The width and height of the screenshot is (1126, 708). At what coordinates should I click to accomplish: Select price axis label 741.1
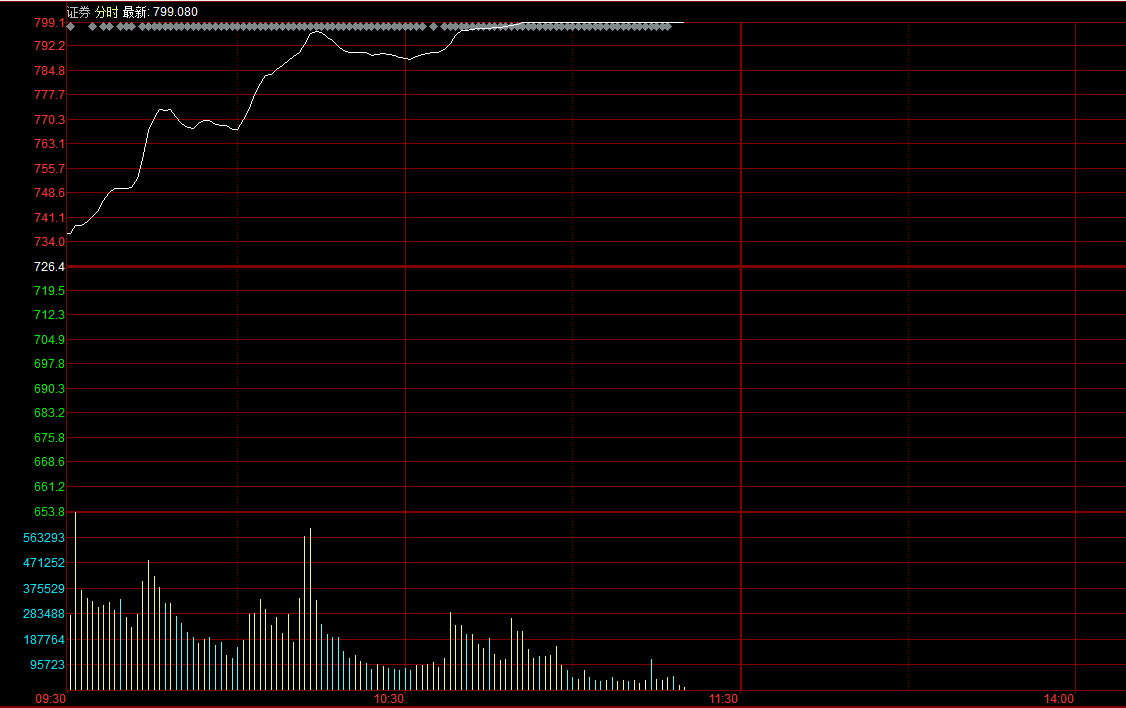click(x=50, y=218)
